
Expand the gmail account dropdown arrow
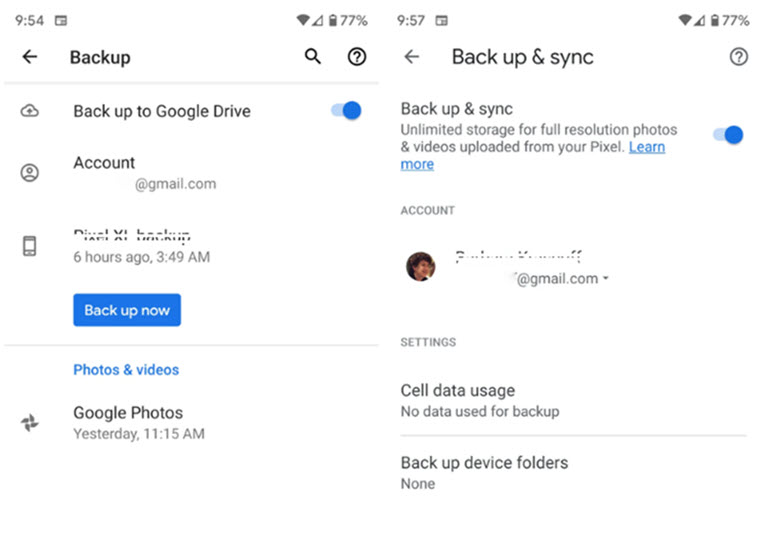pos(606,278)
